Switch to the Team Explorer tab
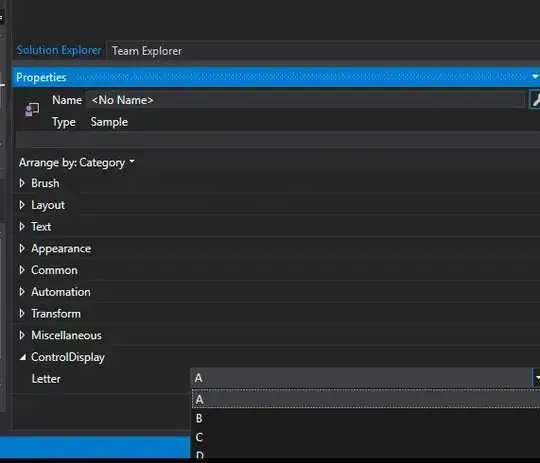The height and width of the screenshot is (463, 540). [147, 51]
